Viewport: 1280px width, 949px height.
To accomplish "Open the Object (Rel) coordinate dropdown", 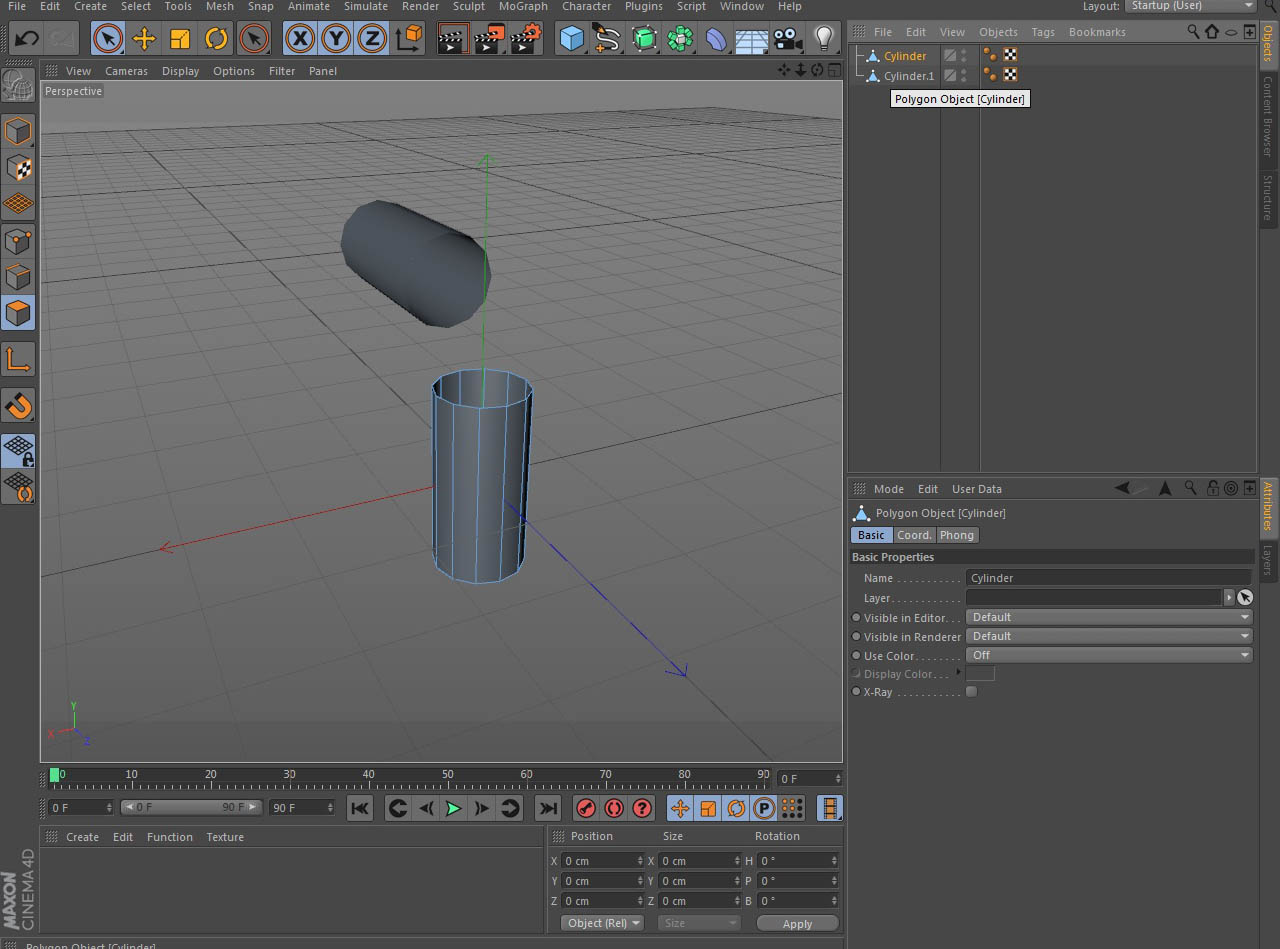I will pyautogui.click(x=603, y=923).
